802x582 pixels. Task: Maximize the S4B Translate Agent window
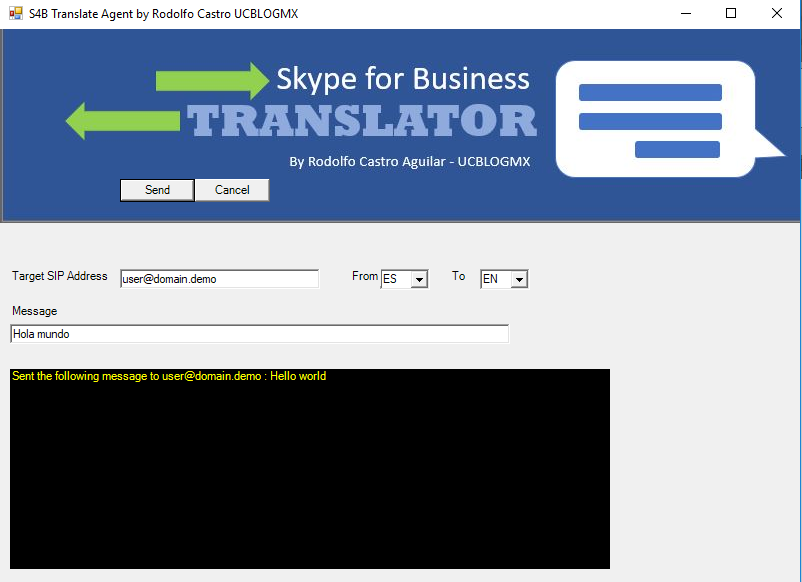[731, 14]
